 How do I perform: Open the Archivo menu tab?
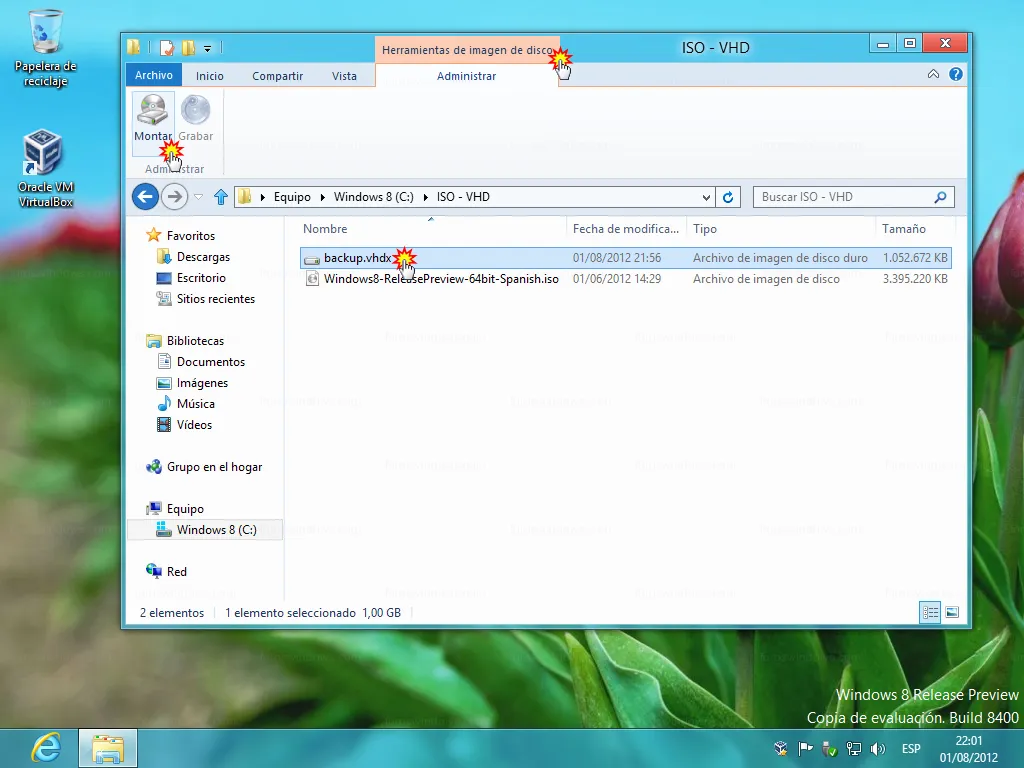tap(153, 75)
